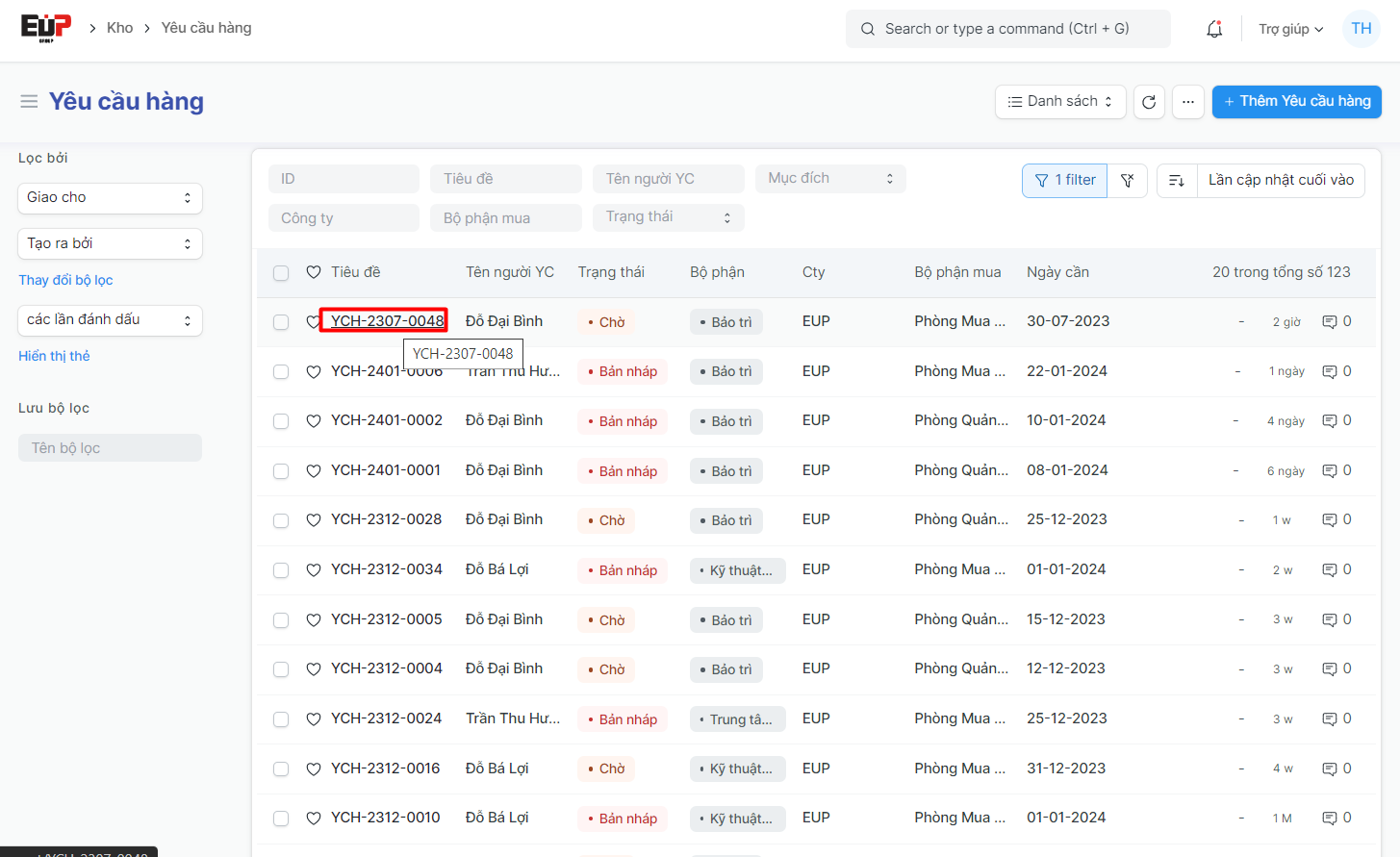The image size is (1400, 857).
Task: Open the Danh sách view switcher
Action: coord(1059,102)
